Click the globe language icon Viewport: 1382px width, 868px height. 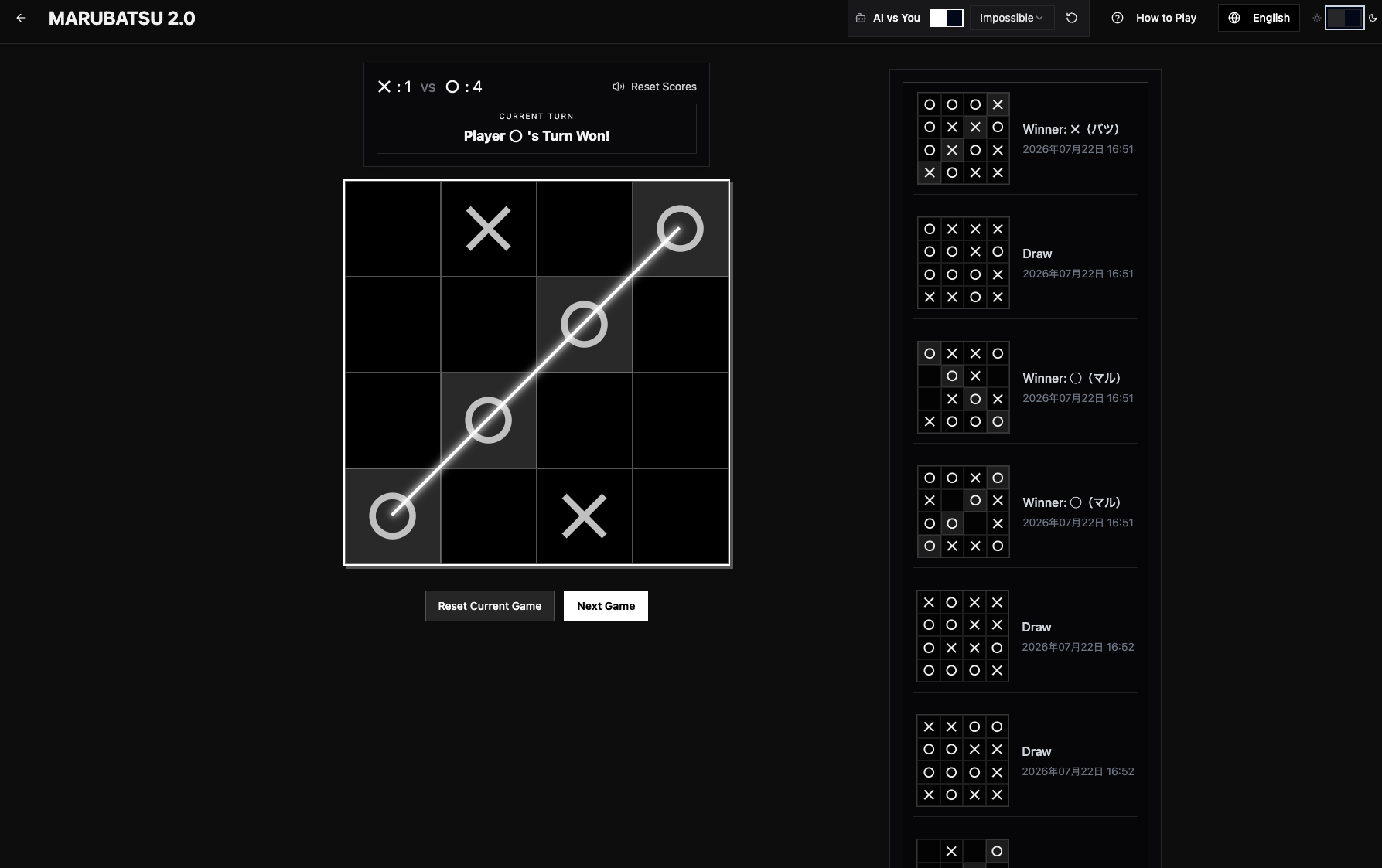pyautogui.click(x=1234, y=18)
